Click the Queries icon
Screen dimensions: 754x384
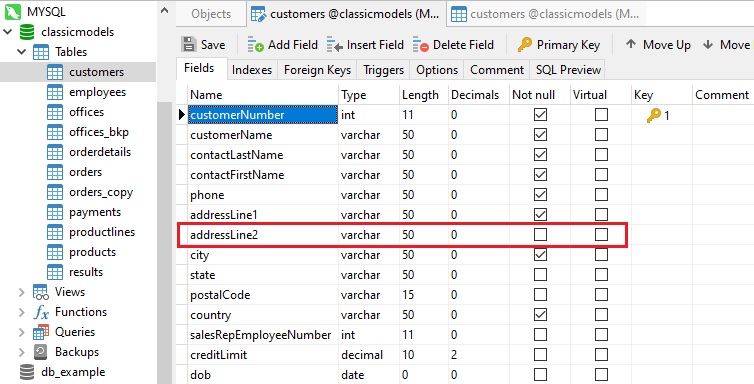tap(41, 332)
